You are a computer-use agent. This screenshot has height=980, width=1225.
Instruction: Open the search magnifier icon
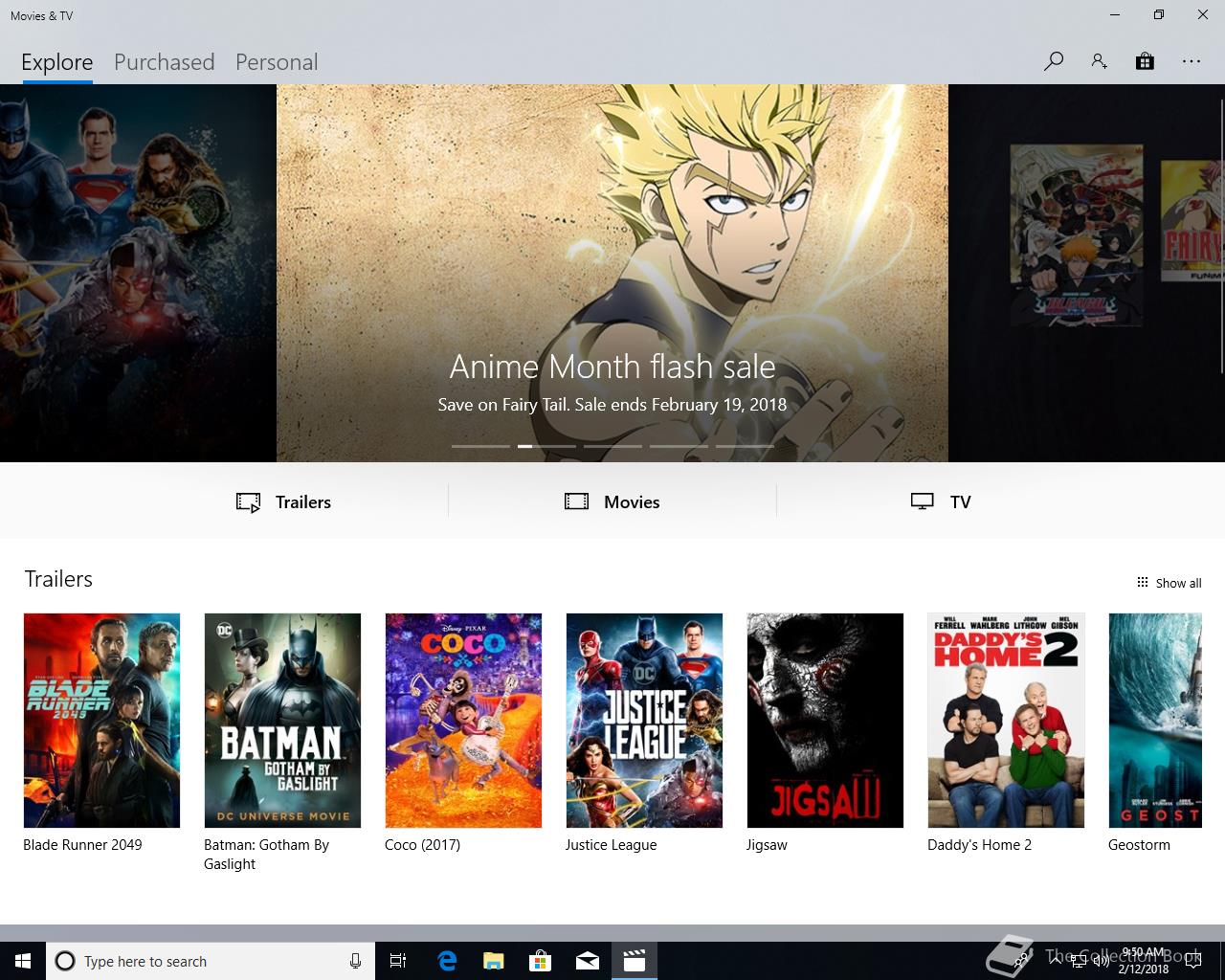coord(1054,61)
